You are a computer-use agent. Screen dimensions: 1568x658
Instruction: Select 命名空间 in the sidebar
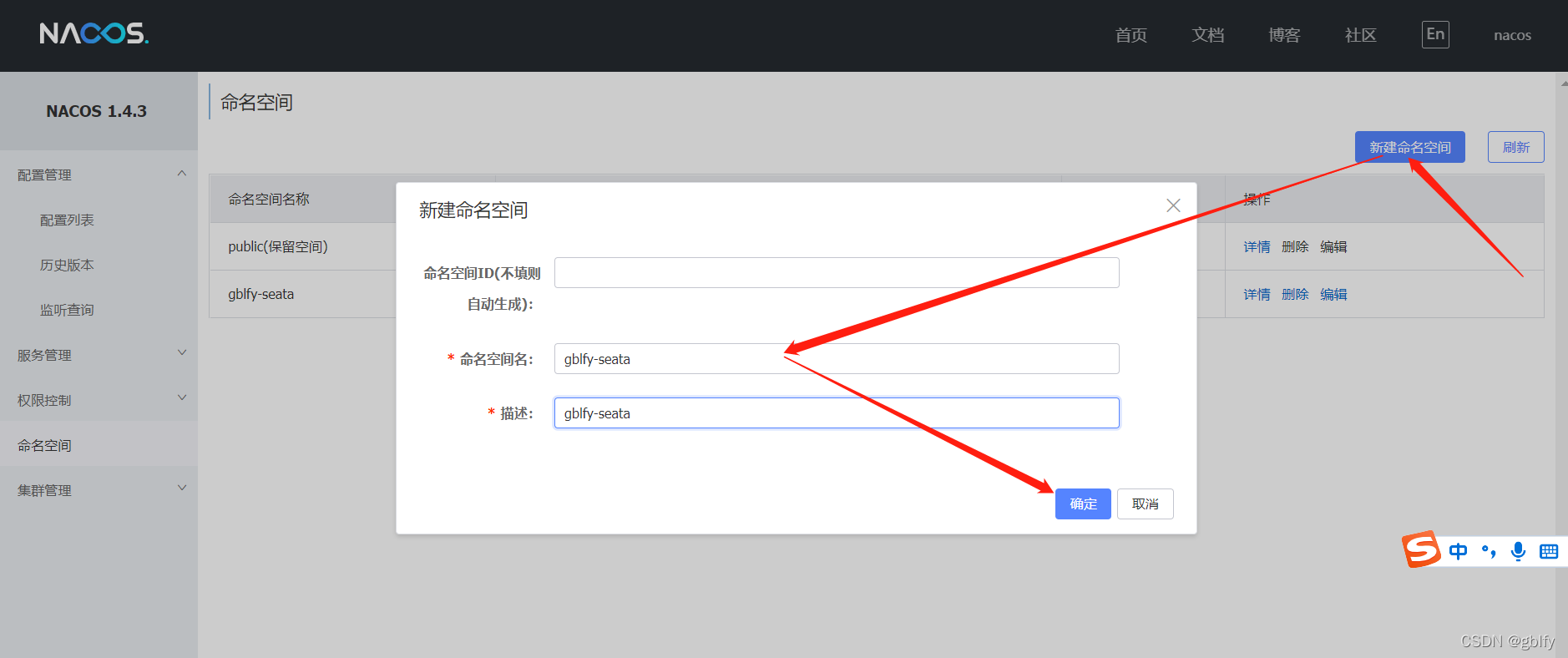point(44,445)
